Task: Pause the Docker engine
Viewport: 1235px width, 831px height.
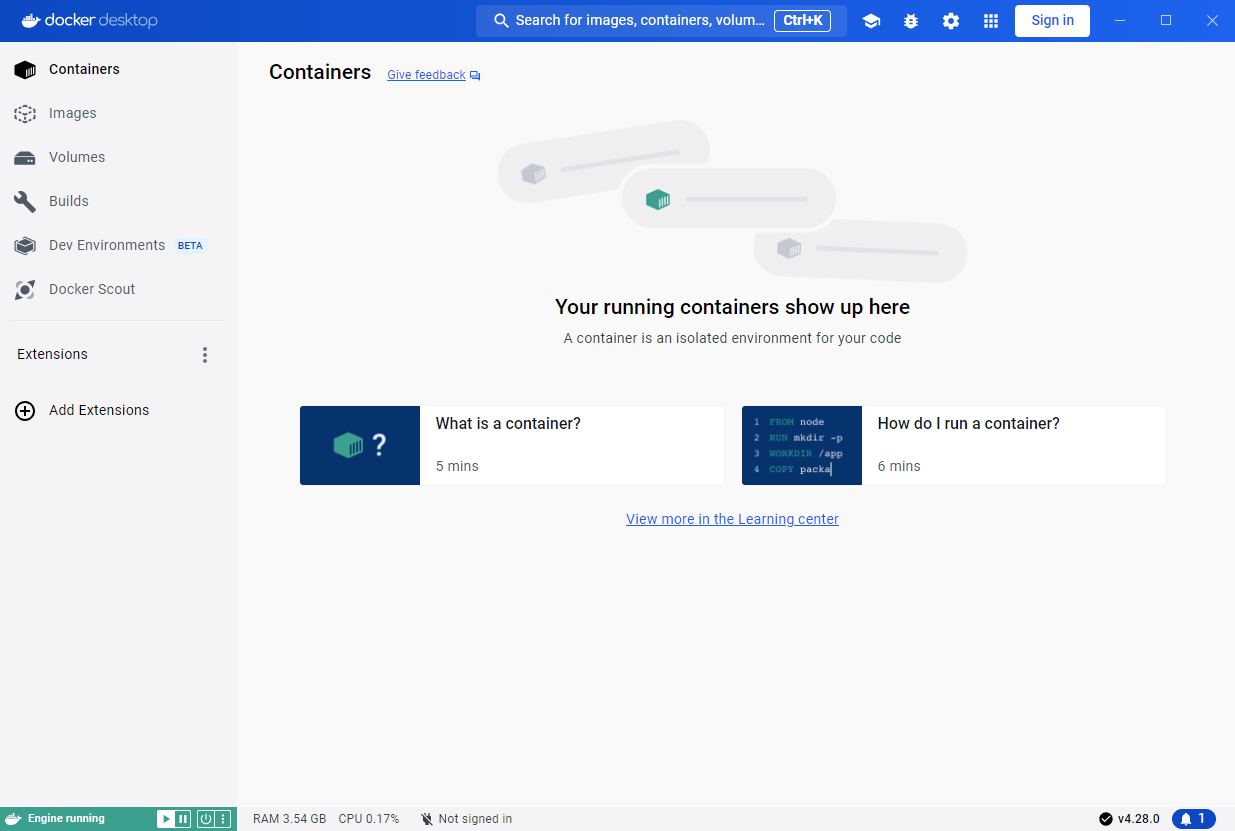Action: 183,819
